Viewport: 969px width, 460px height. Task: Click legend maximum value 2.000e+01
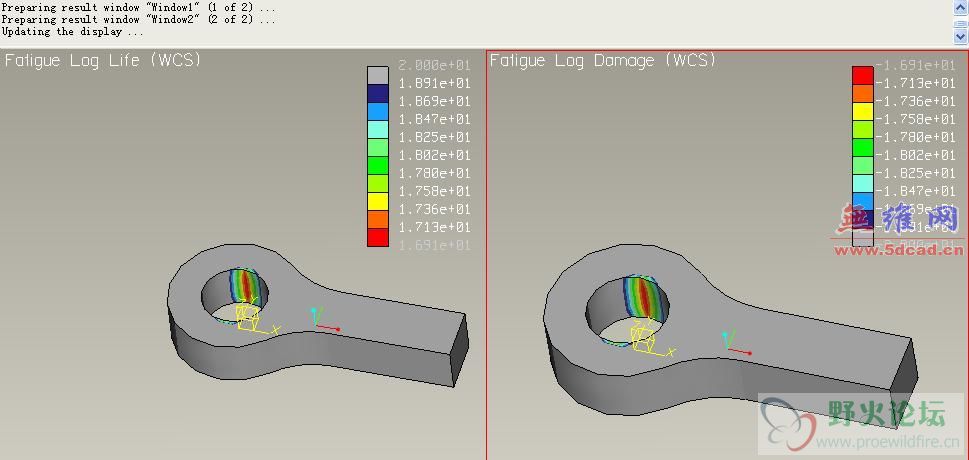[x=434, y=65]
